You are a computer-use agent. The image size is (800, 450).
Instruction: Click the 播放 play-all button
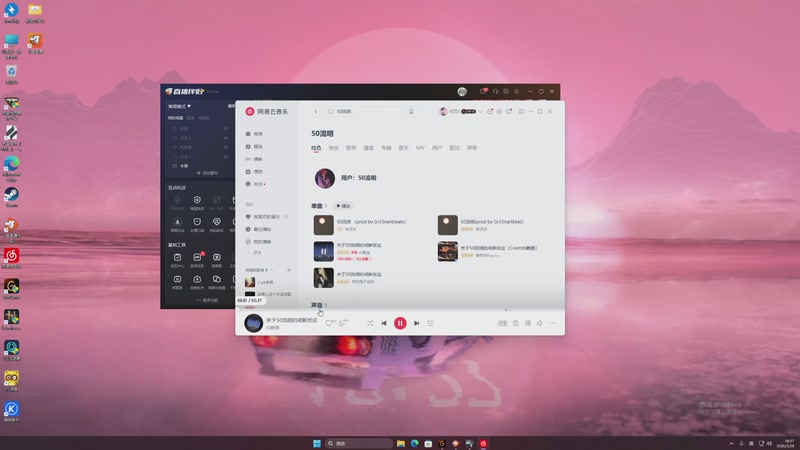point(343,206)
